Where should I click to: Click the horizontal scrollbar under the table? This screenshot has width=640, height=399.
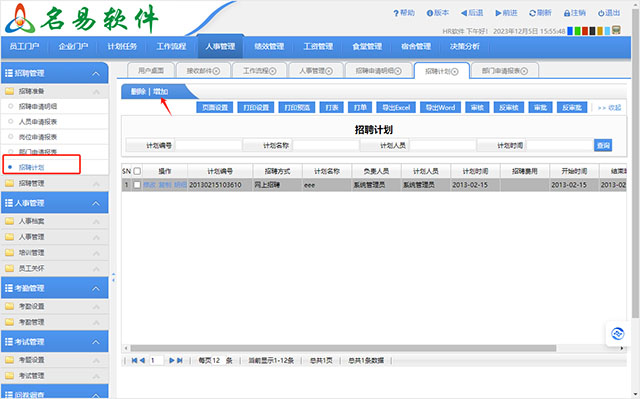click(x=343, y=348)
